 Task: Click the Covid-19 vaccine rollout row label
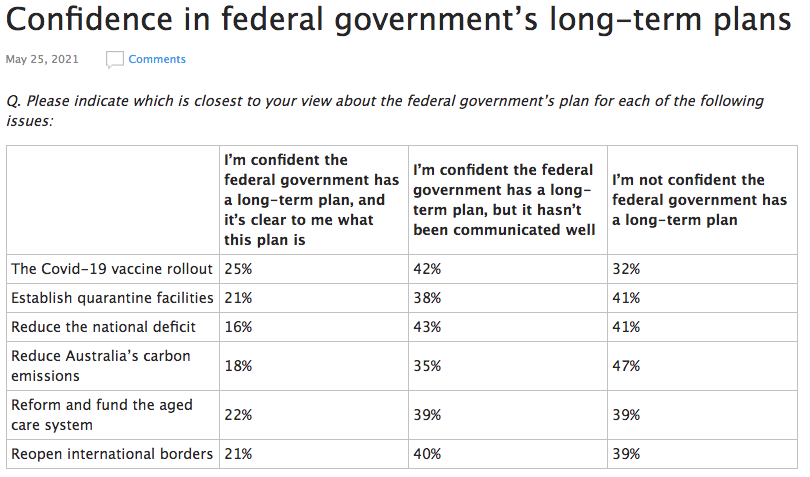click(111, 269)
